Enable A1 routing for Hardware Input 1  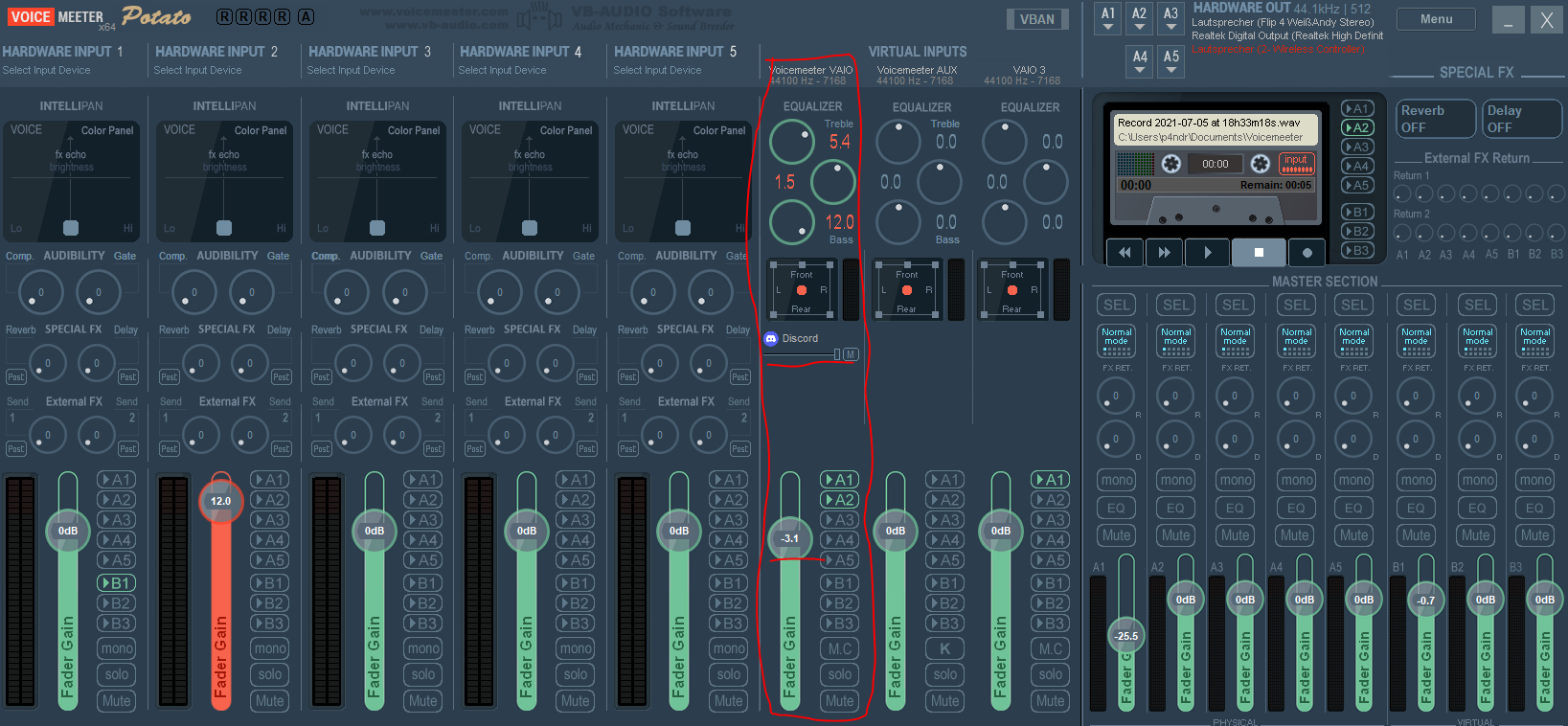click(x=117, y=479)
